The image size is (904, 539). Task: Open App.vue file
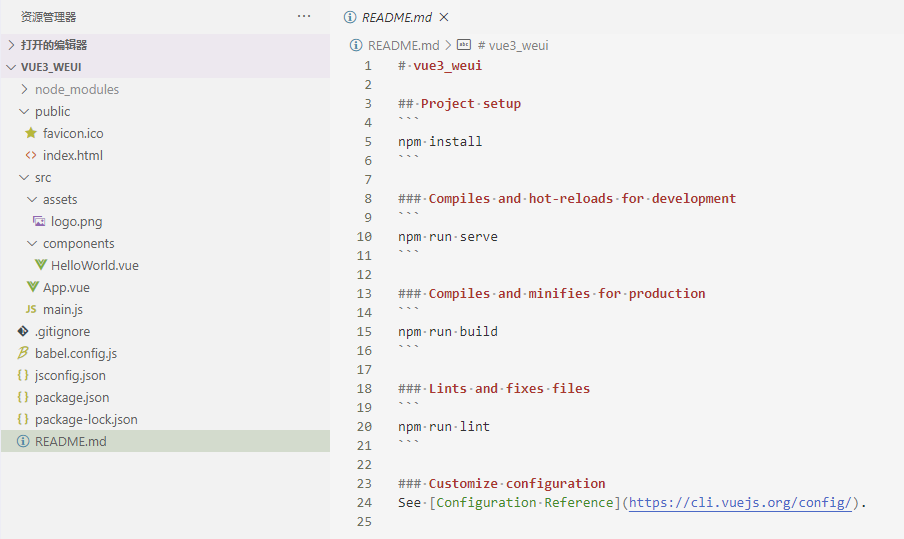tap(66, 287)
